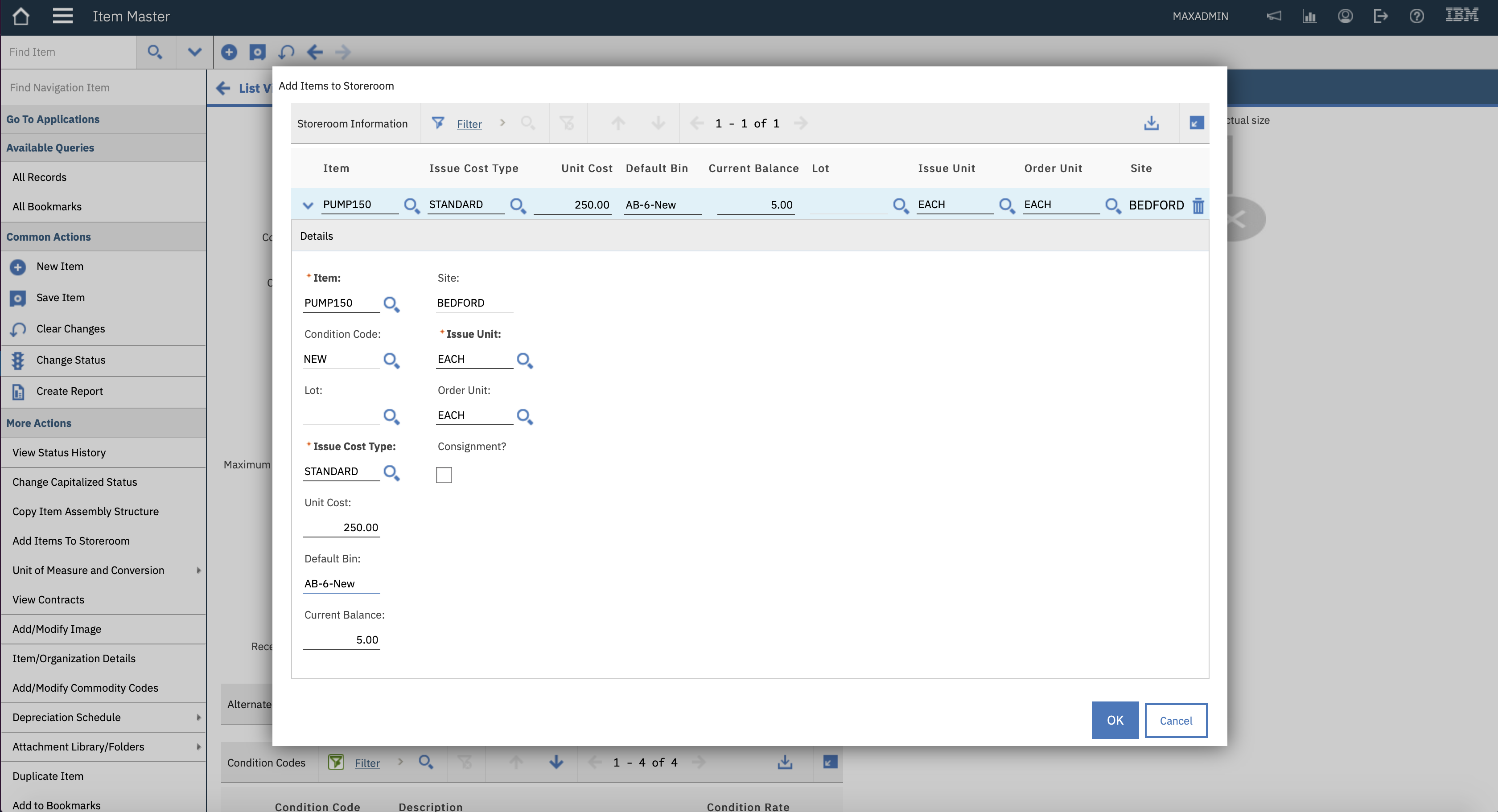
Task: Click the OK button
Action: (x=1115, y=720)
